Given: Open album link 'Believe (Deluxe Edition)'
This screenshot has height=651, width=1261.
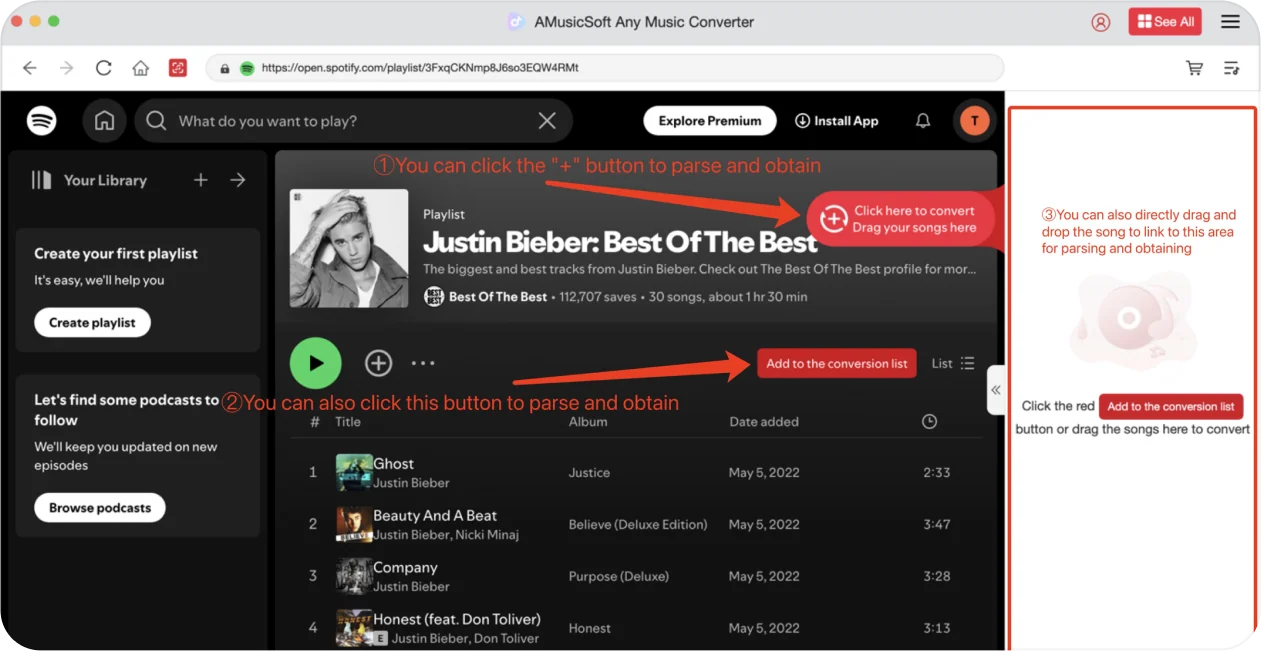Looking at the screenshot, I should coord(638,525).
